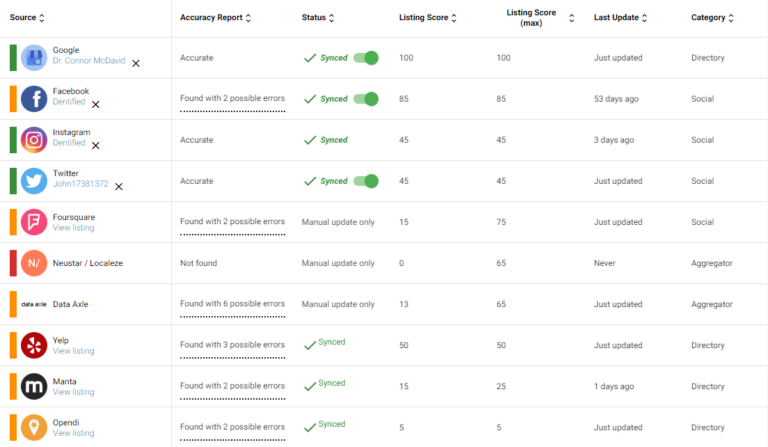Image resolution: width=768 pixels, height=447 pixels.
Task: Click the Yelp logo icon
Action: pyautogui.click(x=34, y=345)
